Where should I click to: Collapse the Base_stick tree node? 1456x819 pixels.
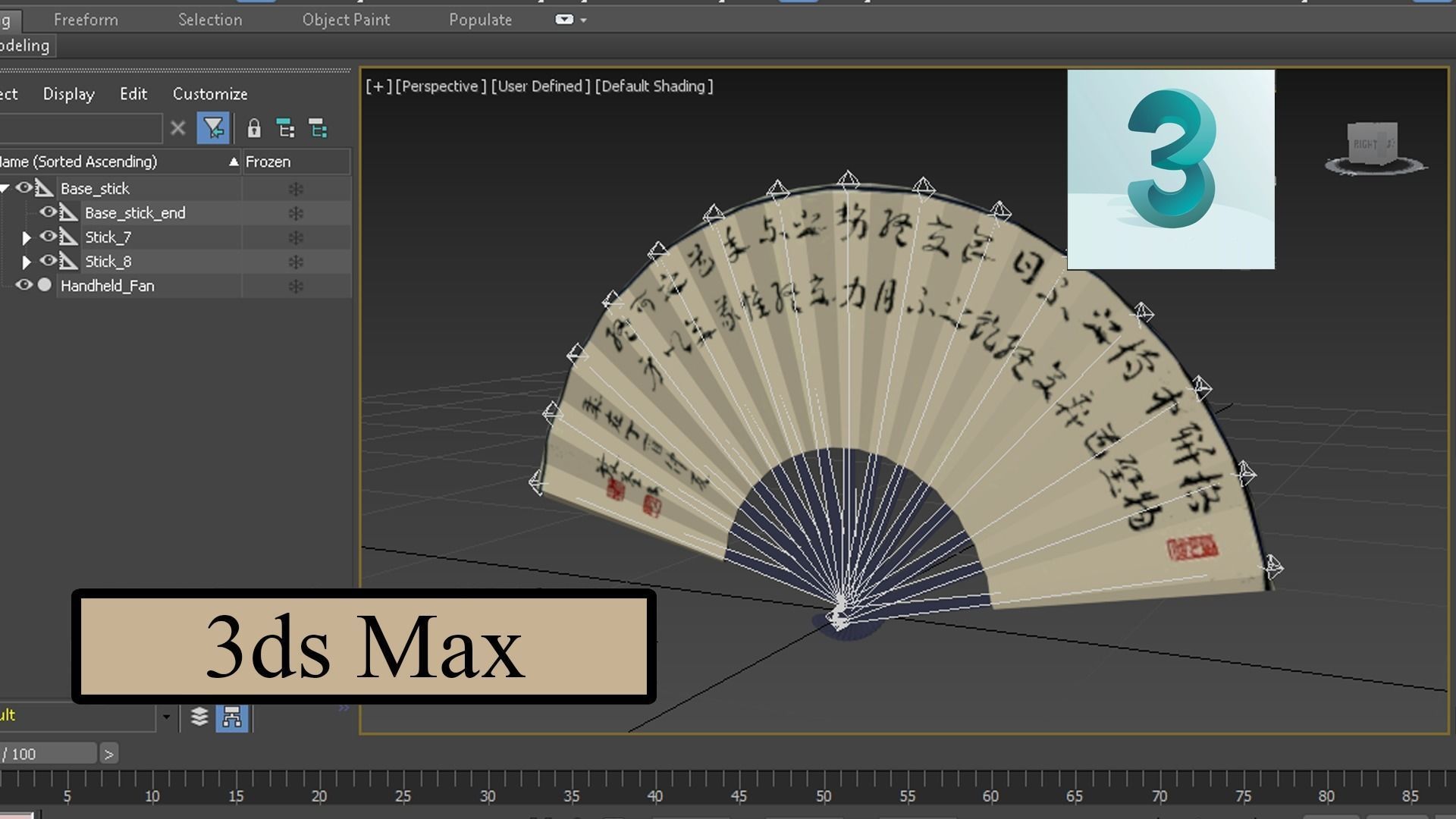coord(5,188)
